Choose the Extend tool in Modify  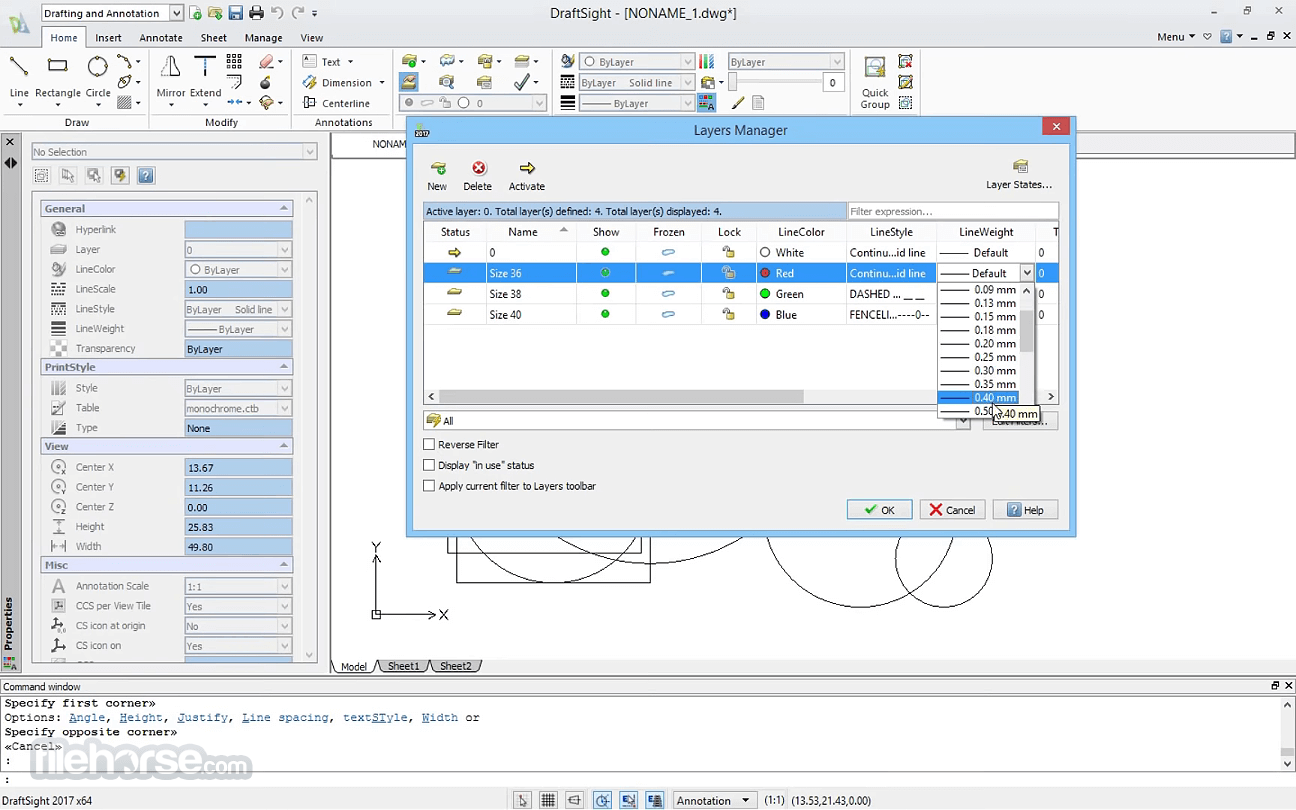tap(205, 78)
